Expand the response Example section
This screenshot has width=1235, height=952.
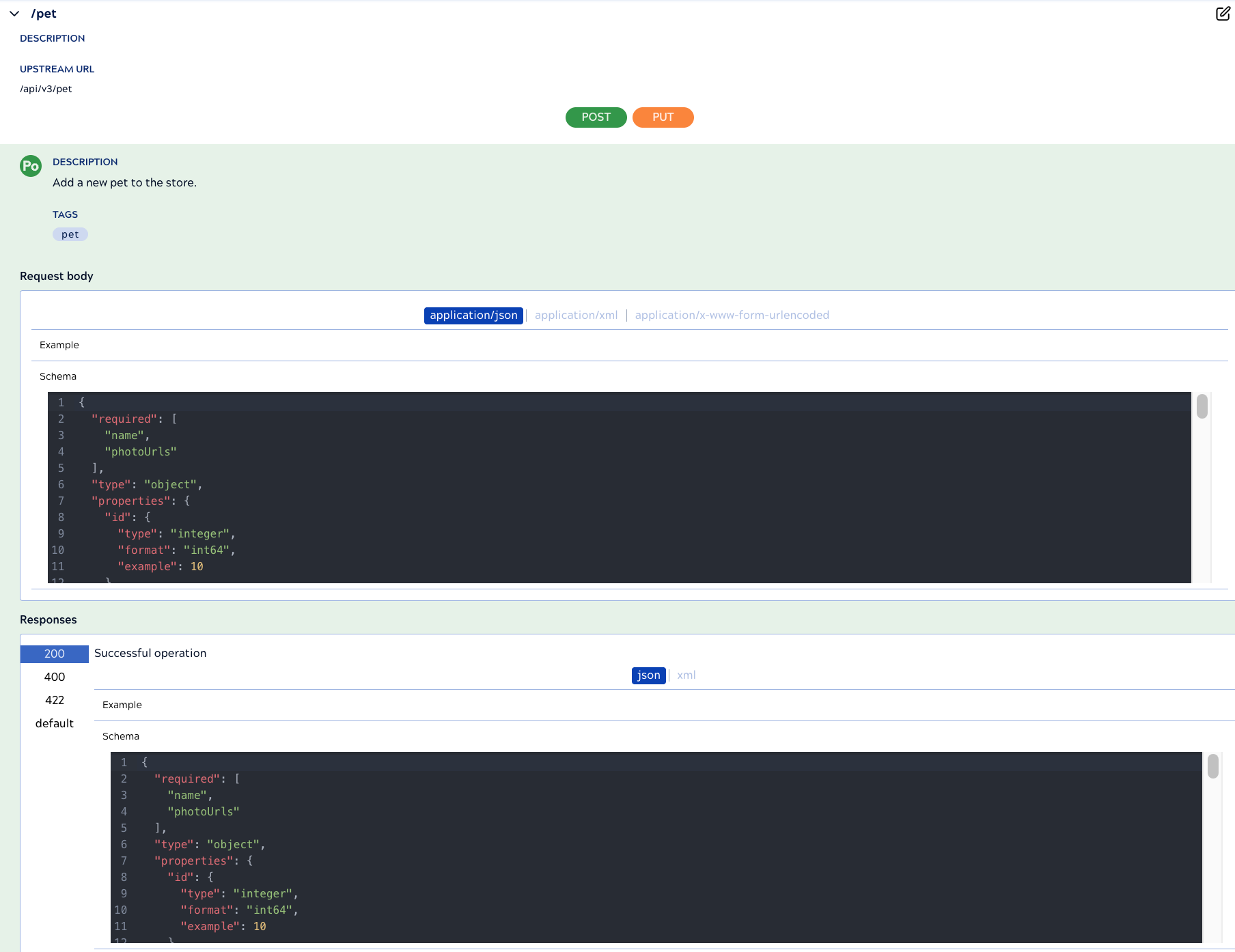click(122, 705)
